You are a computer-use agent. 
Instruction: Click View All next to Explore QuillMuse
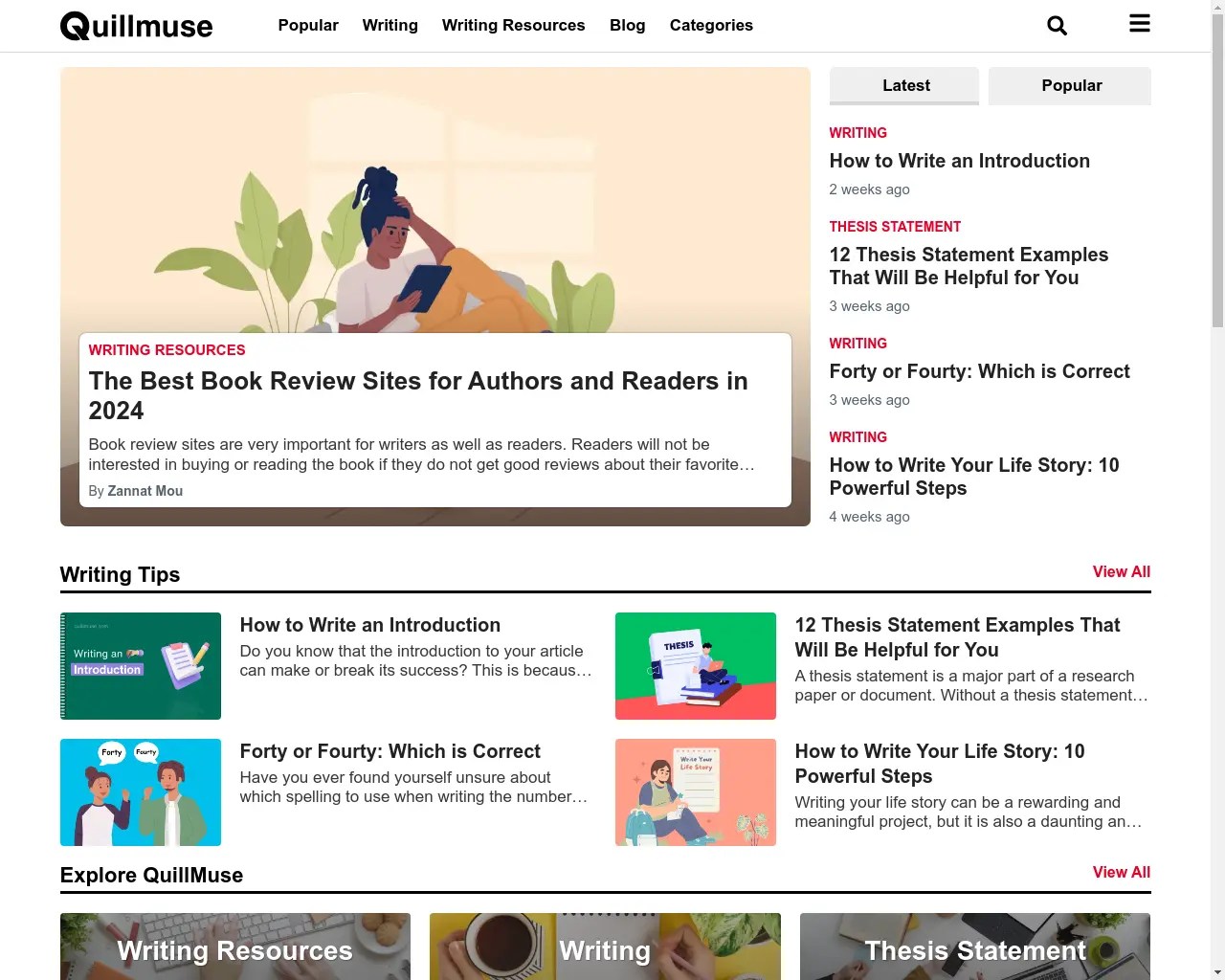[1121, 872]
